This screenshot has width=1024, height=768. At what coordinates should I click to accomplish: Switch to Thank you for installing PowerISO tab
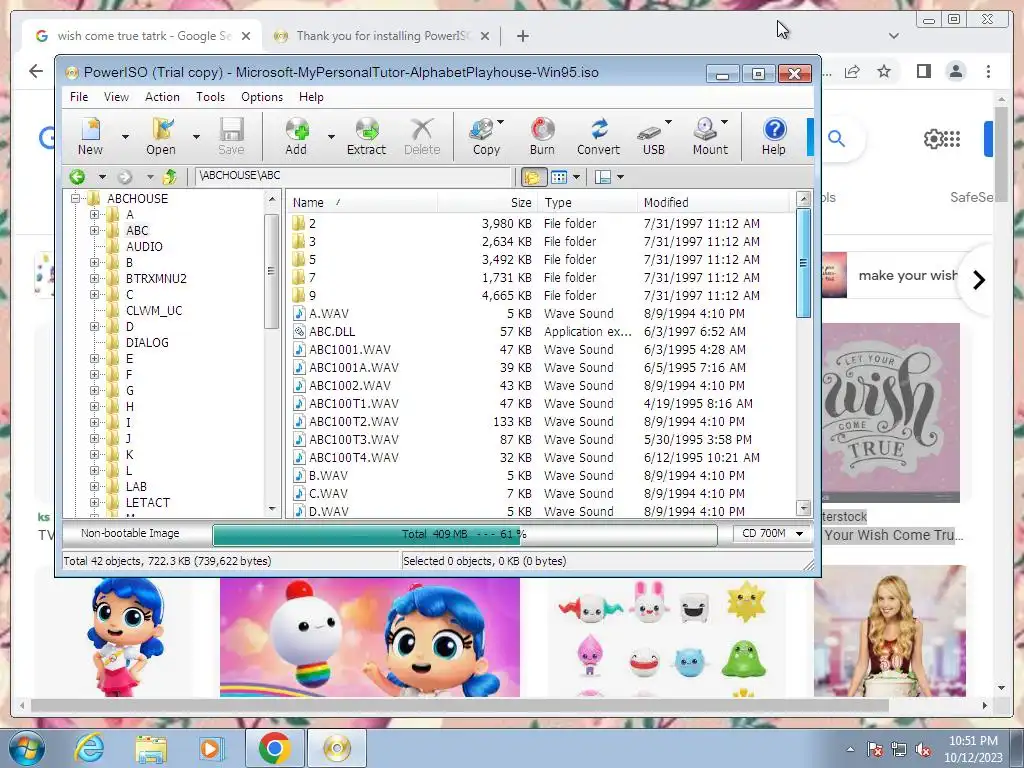pyautogui.click(x=381, y=36)
